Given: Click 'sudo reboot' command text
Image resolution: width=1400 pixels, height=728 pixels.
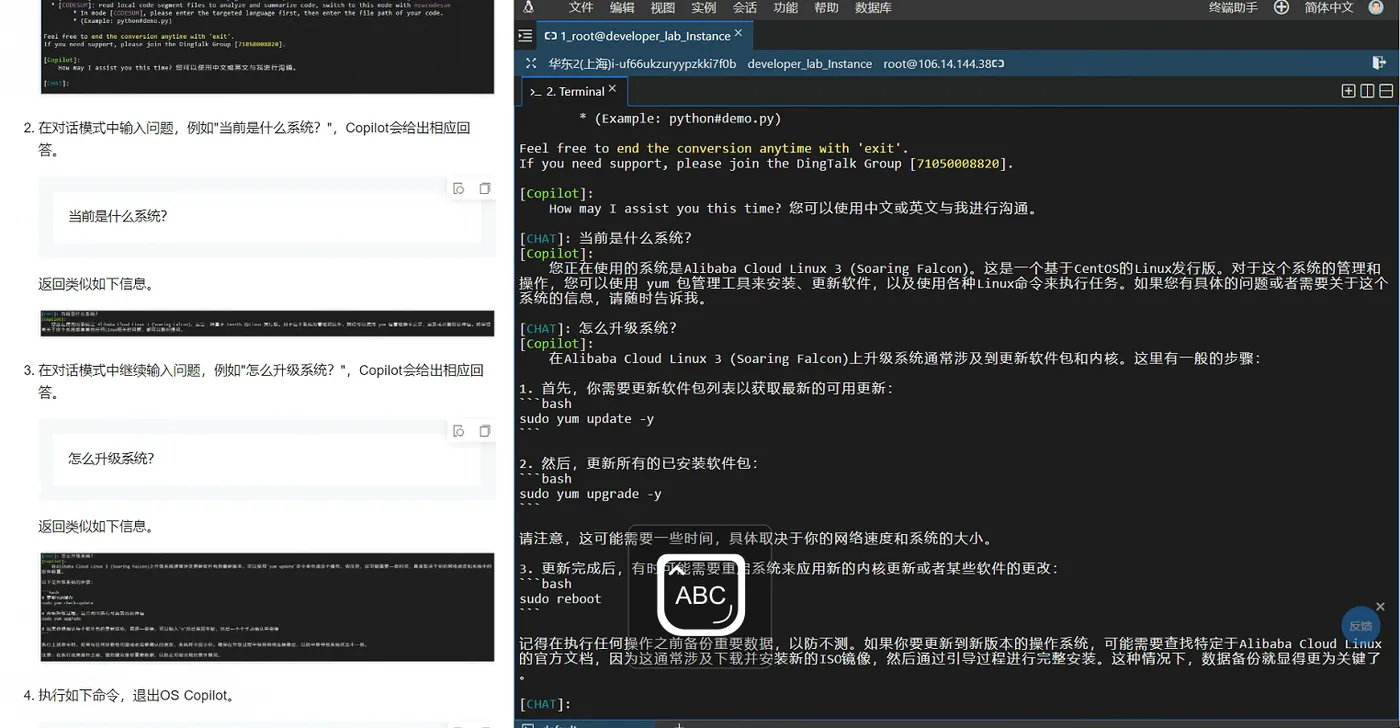Looking at the screenshot, I should 560,599.
